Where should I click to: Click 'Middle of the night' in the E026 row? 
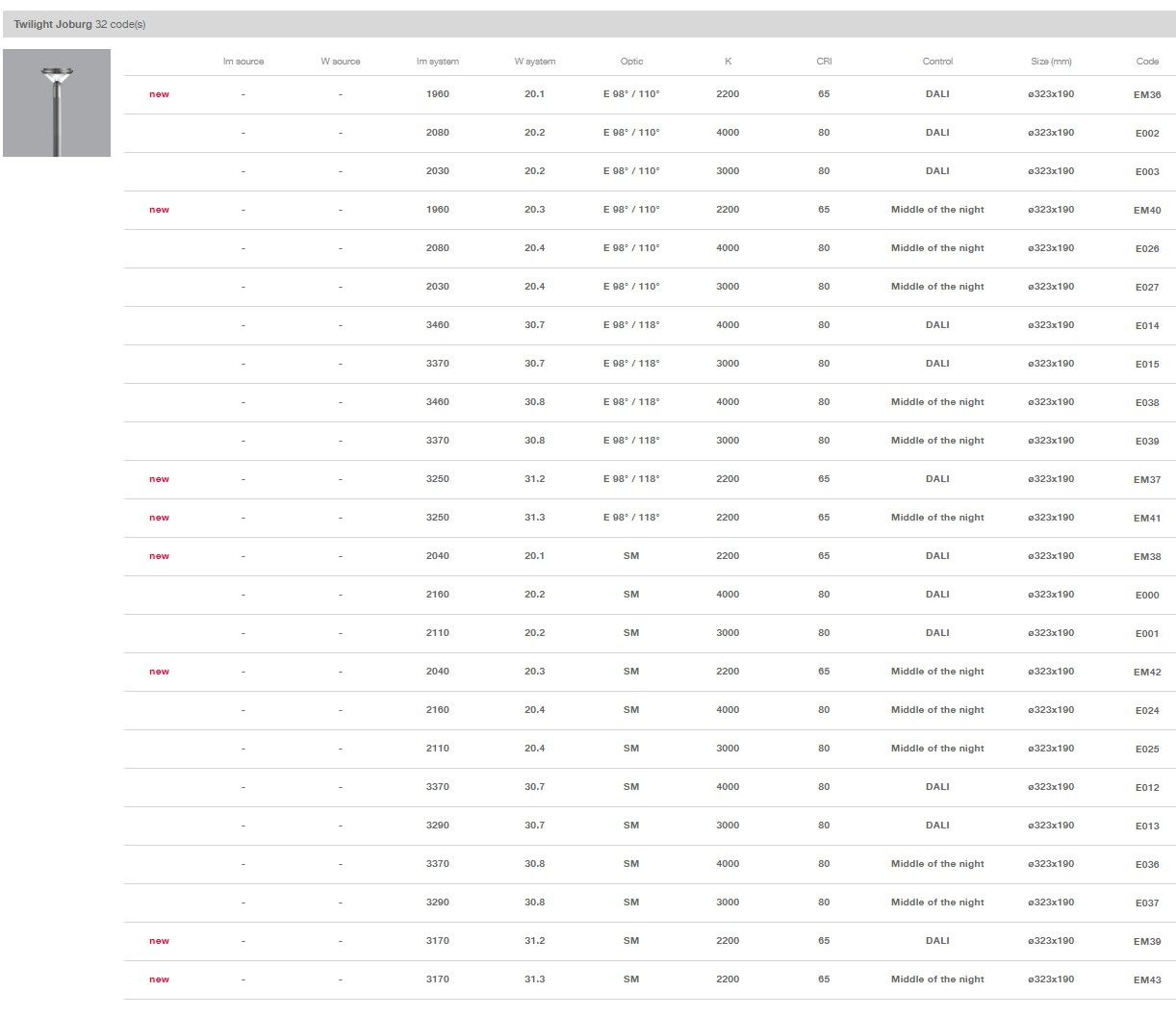tap(937, 248)
